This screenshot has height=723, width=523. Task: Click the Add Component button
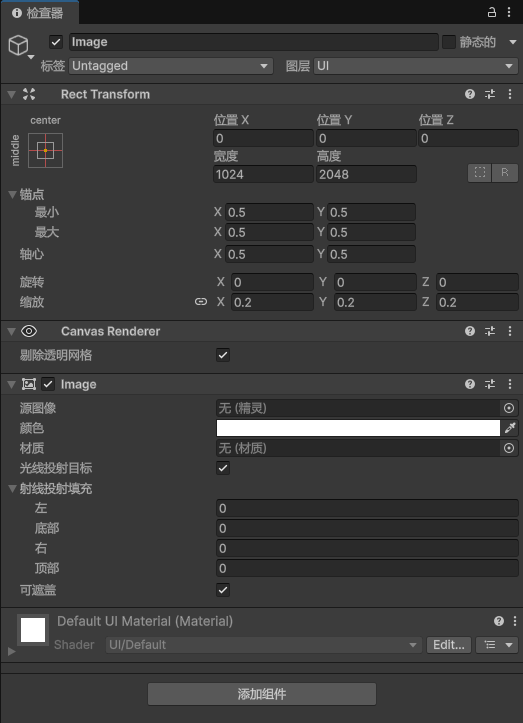pyautogui.click(x=262, y=694)
